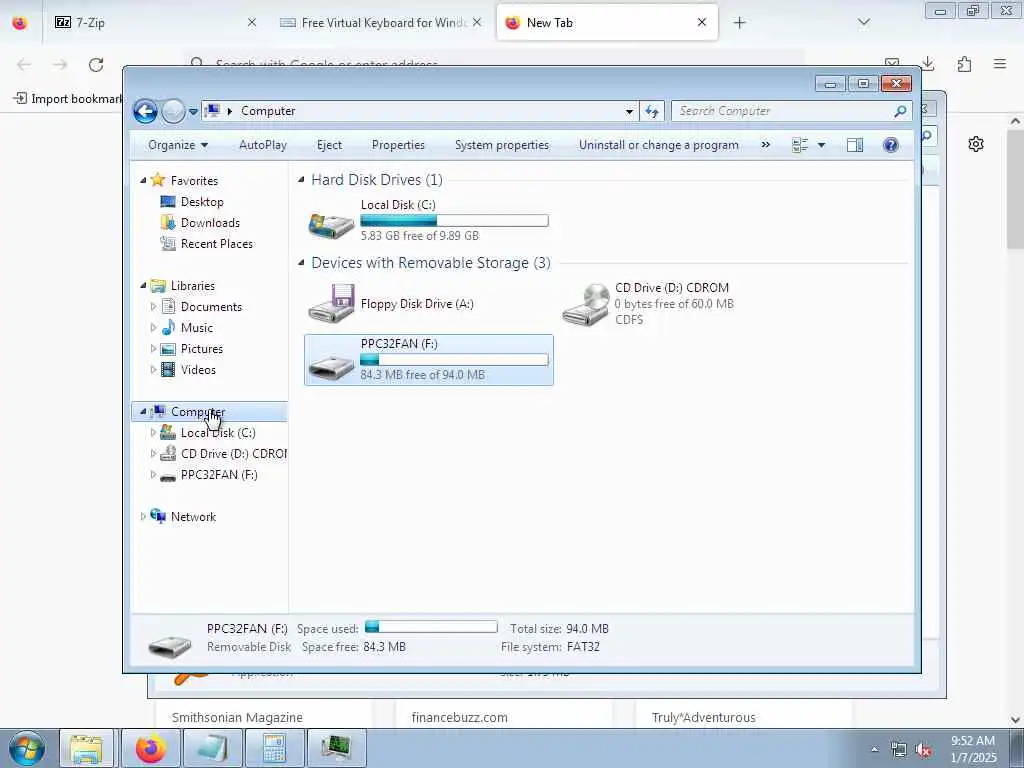Image resolution: width=1024 pixels, height=768 pixels.
Task: Collapse the Favorites group
Action: [x=143, y=180]
